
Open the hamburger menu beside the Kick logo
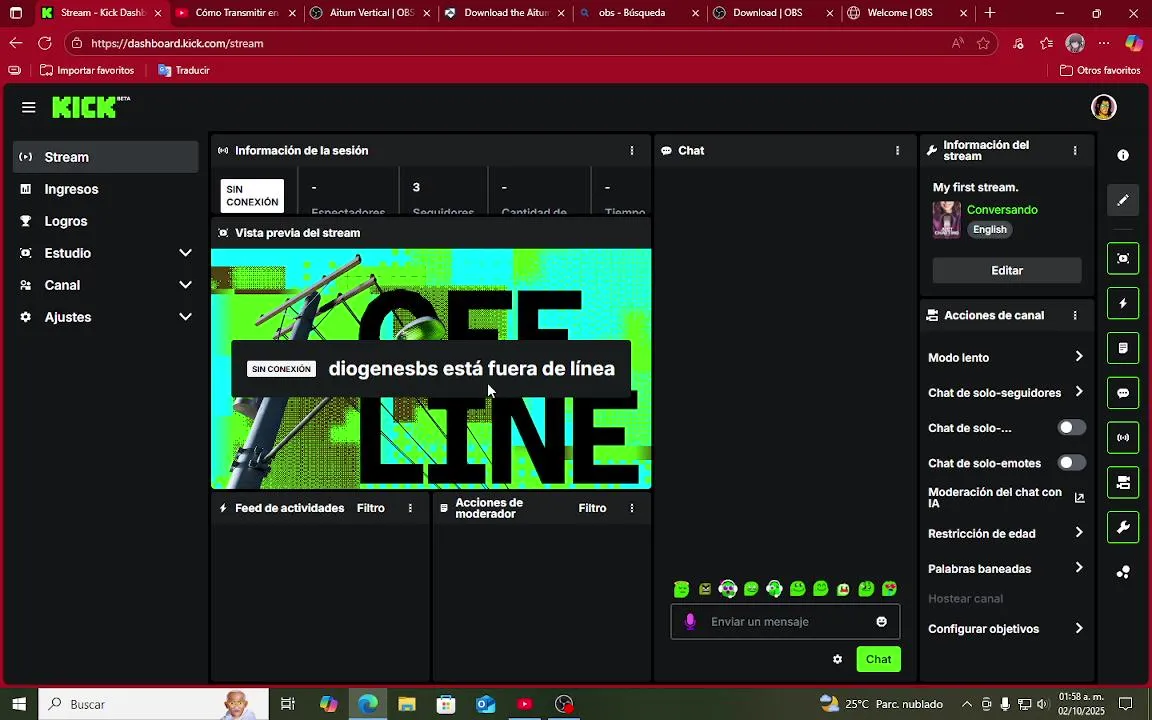click(x=29, y=108)
